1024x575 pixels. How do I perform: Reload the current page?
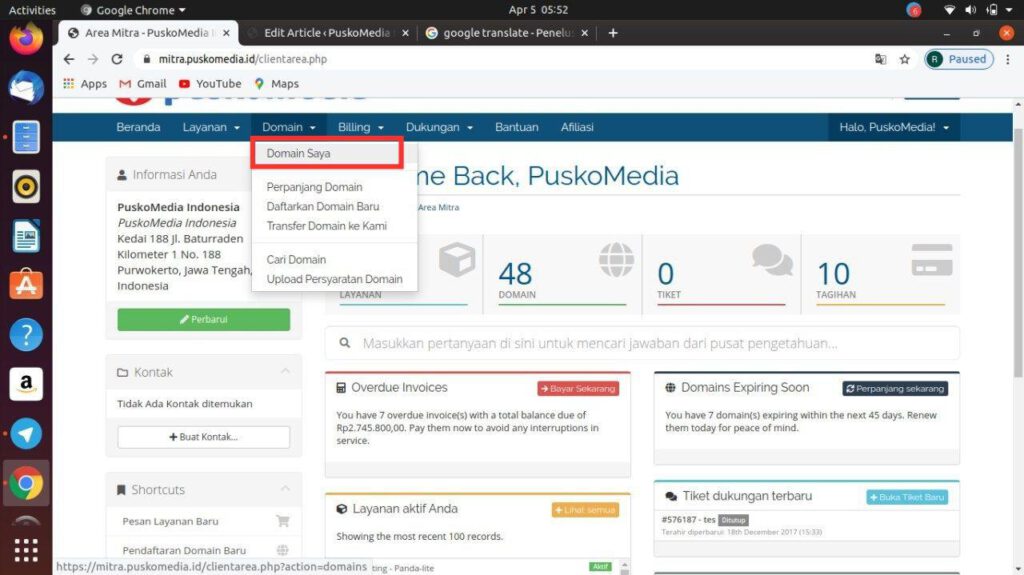point(117,59)
